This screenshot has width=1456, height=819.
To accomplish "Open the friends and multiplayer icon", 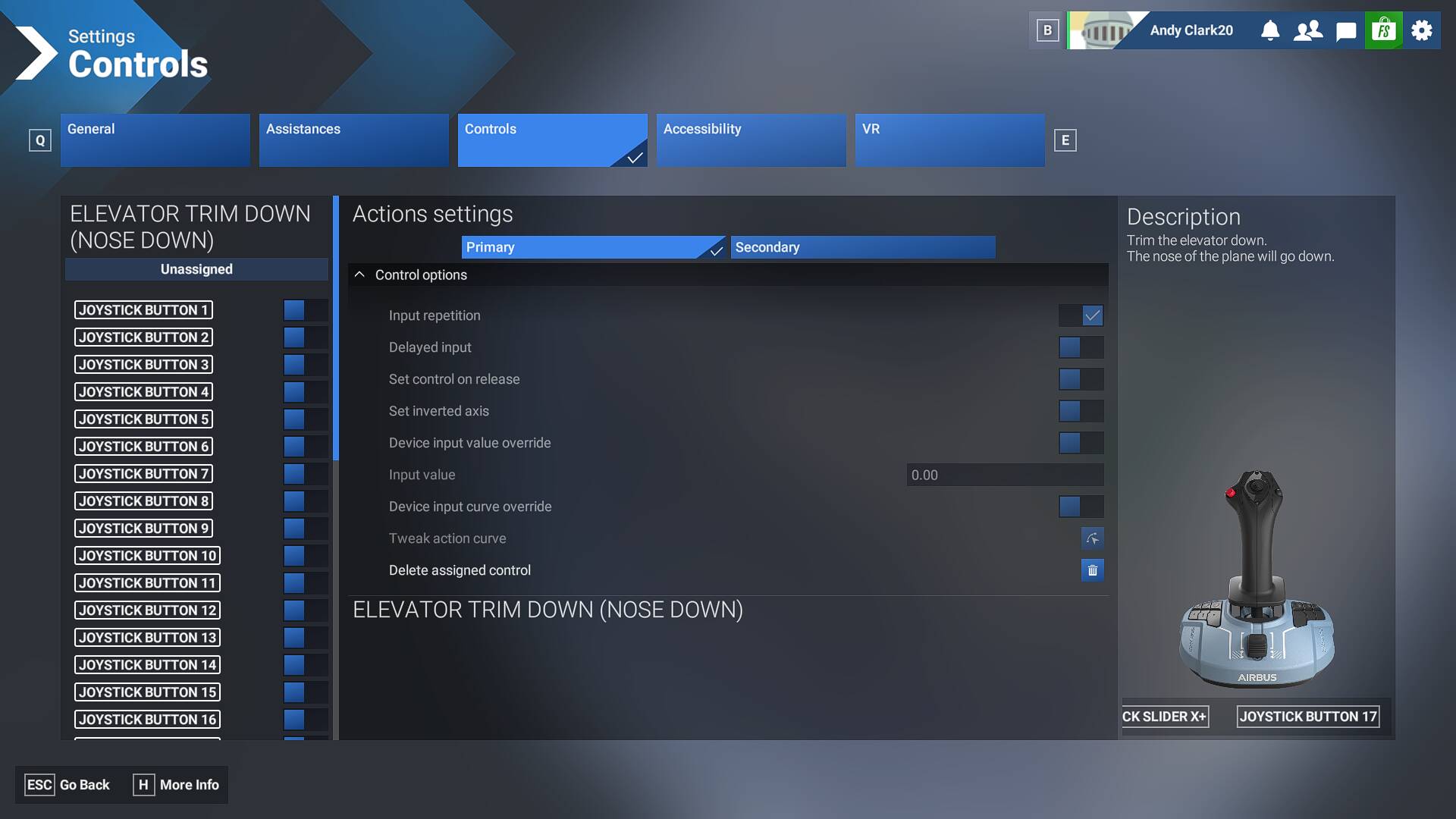I will click(x=1308, y=30).
